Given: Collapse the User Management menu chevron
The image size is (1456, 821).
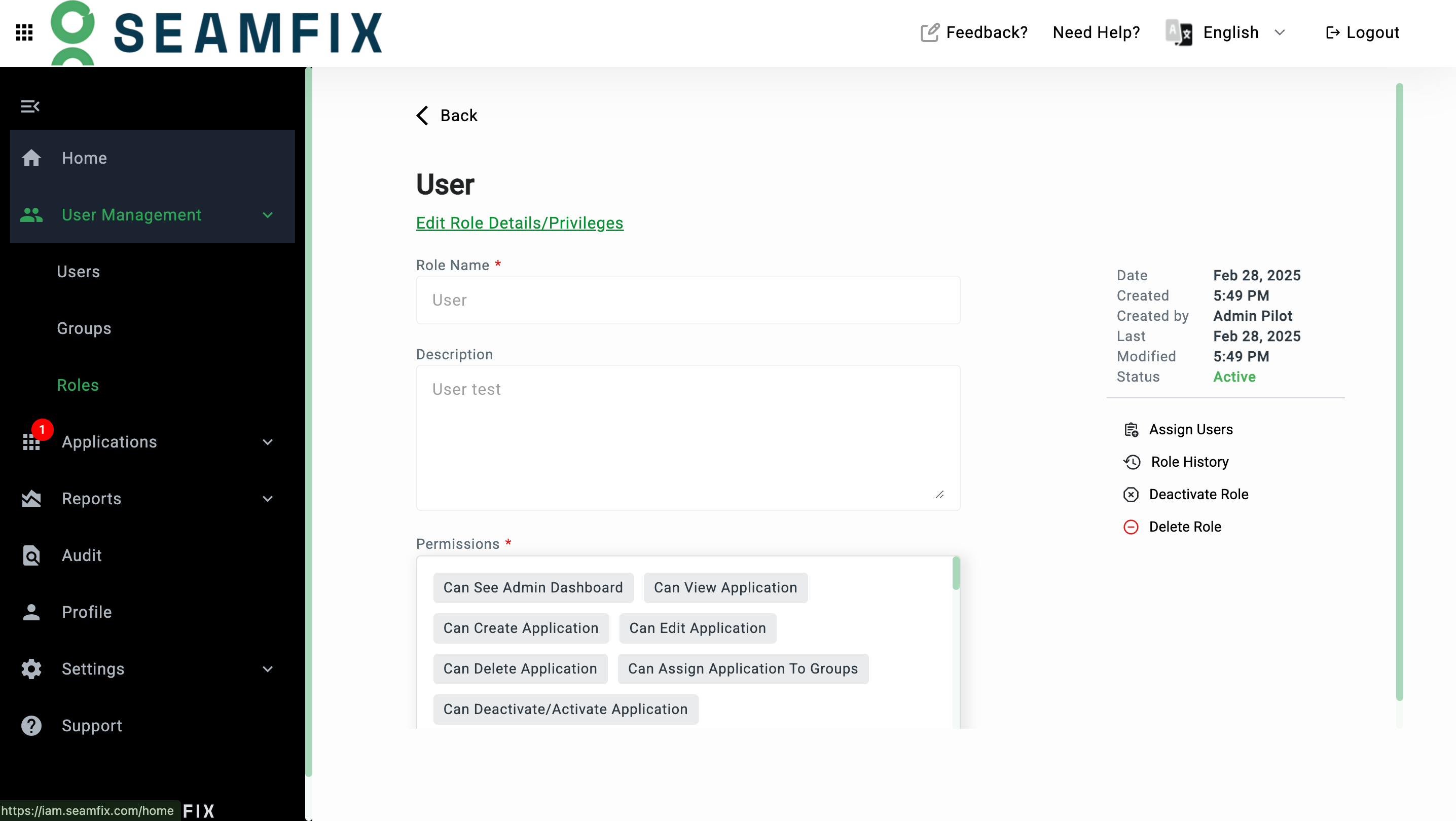Looking at the screenshot, I should (268, 215).
